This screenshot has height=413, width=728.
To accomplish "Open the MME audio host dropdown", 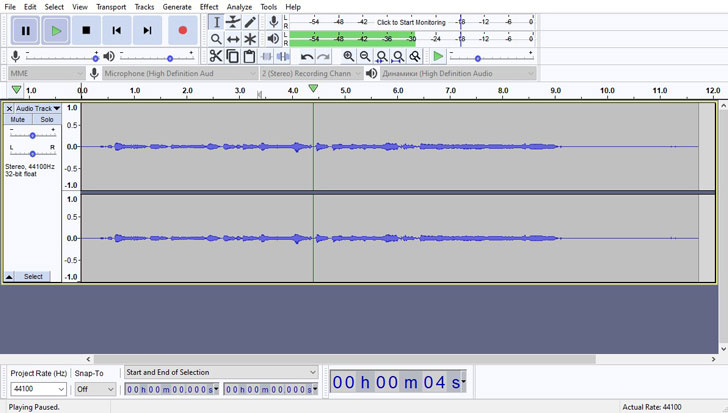I will click(46, 73).
